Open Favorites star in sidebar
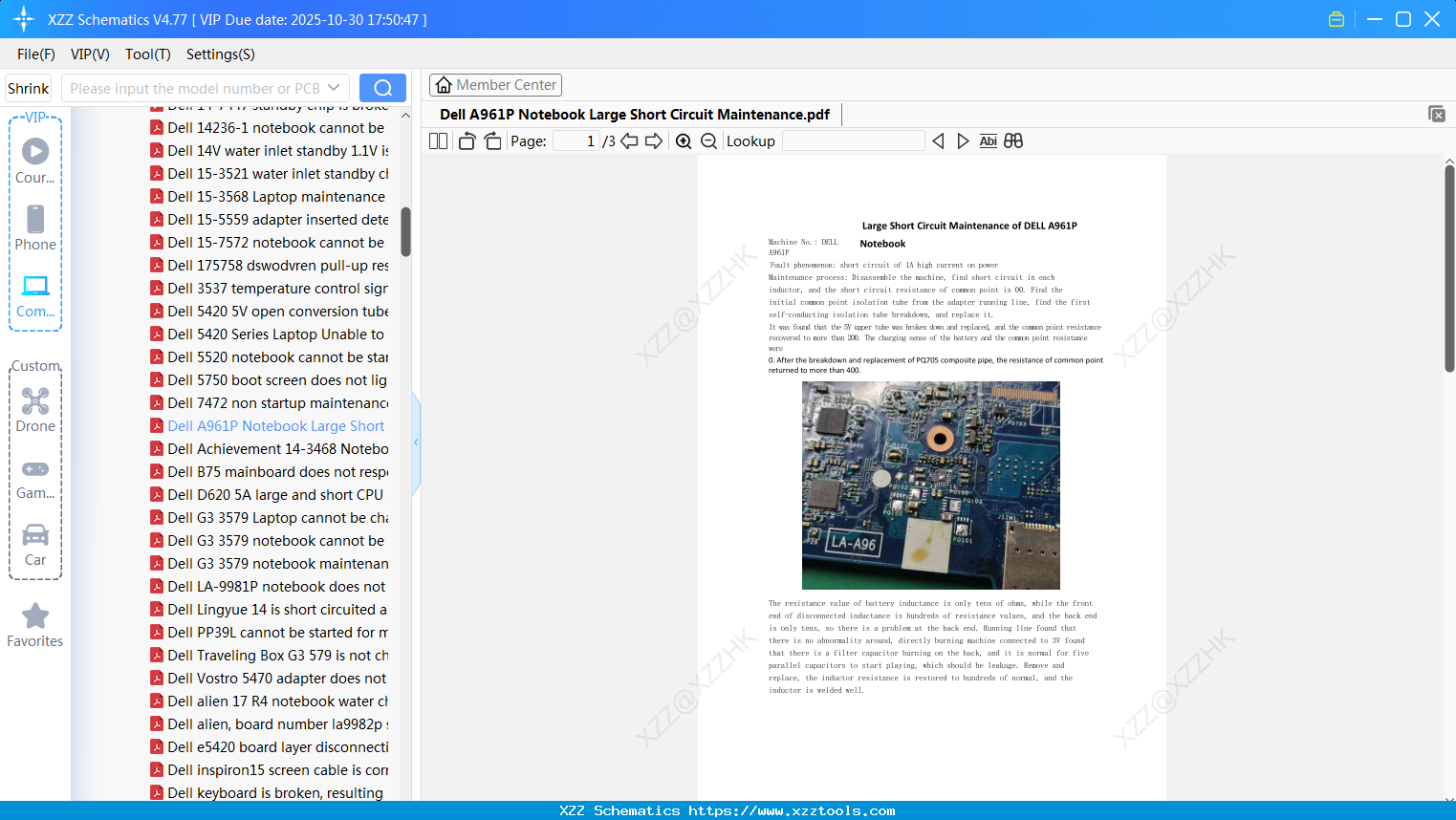Screen dimensions: 1456x820 click(x=35, y=625)
